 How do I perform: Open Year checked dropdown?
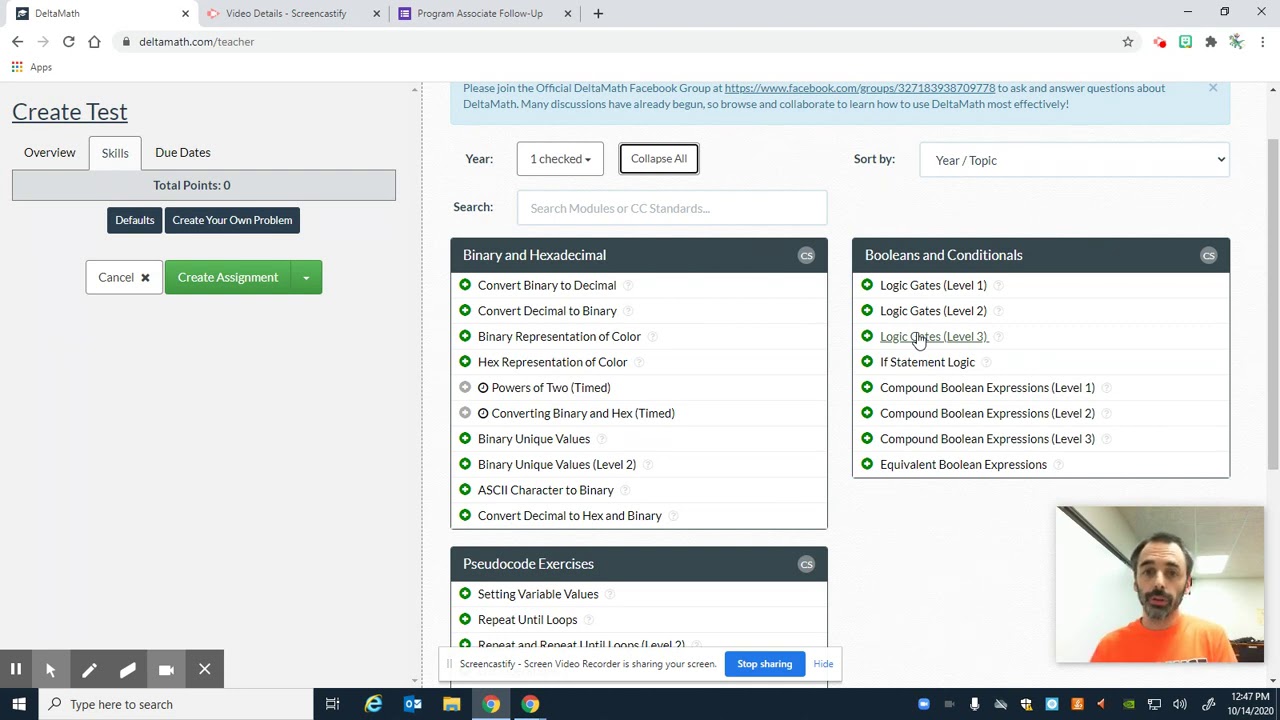tap(560, 159)
